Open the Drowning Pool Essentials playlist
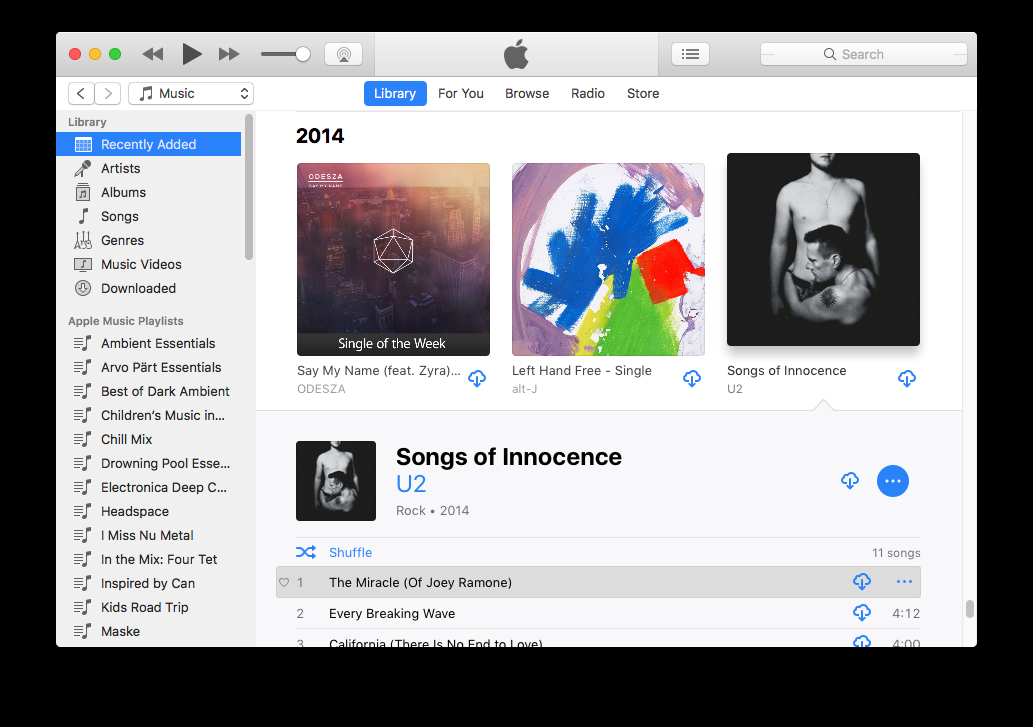The image size is (1033, 727). [149, 464]
